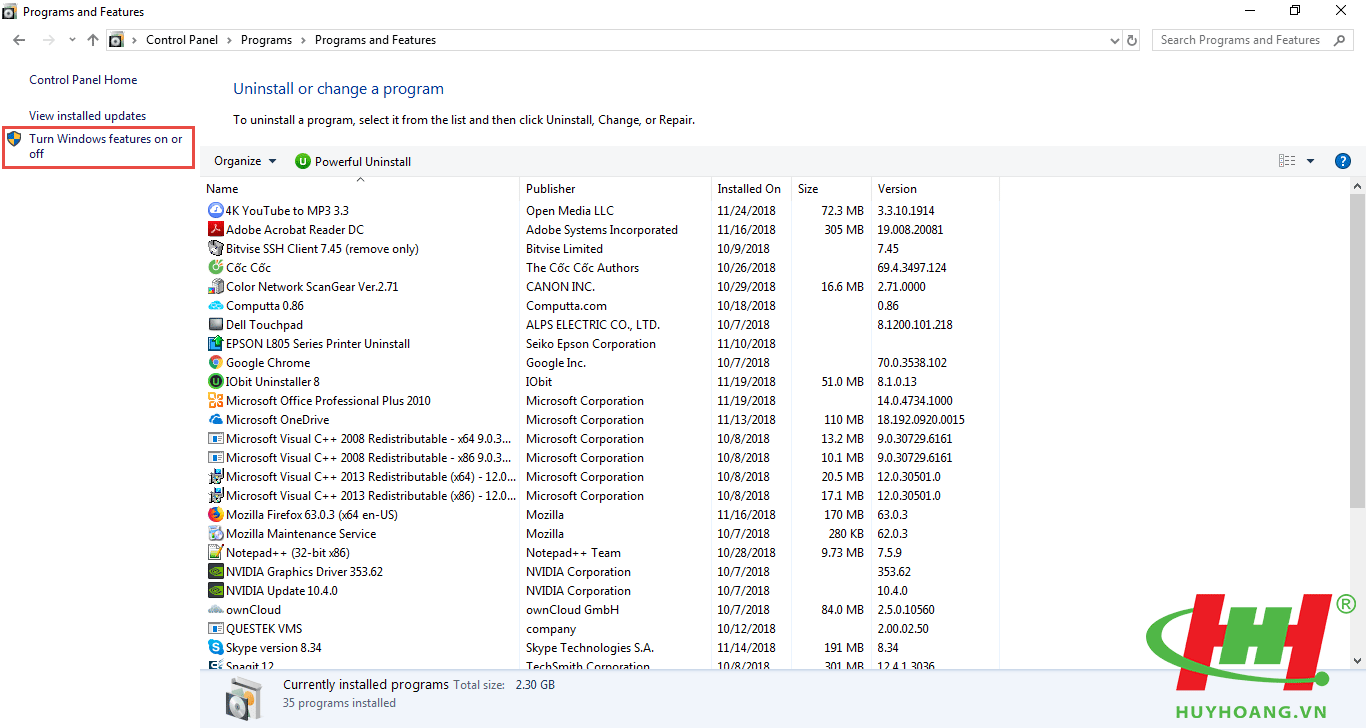Click the Programs breadcrumb in address bar
Viewport: 1366px width, 728px height.
[266, 40]
